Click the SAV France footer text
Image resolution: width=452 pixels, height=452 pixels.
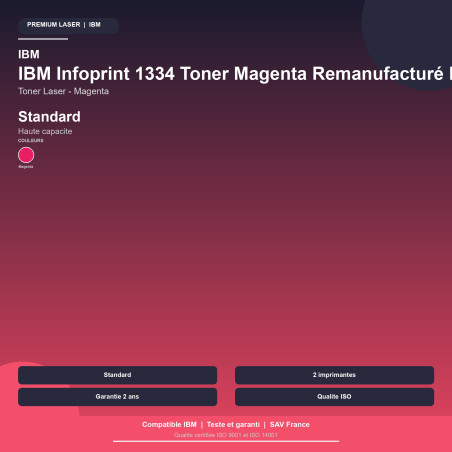(x=290, y=425)
